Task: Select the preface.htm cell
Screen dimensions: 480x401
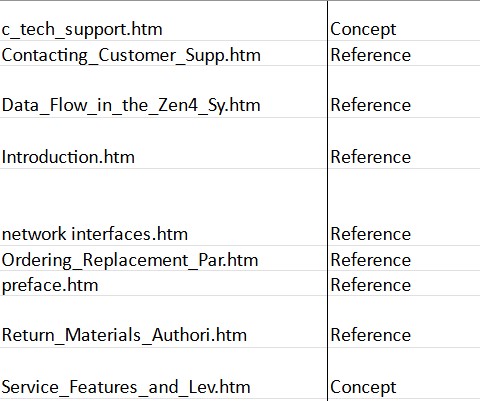Action: [x=163, y=283]
